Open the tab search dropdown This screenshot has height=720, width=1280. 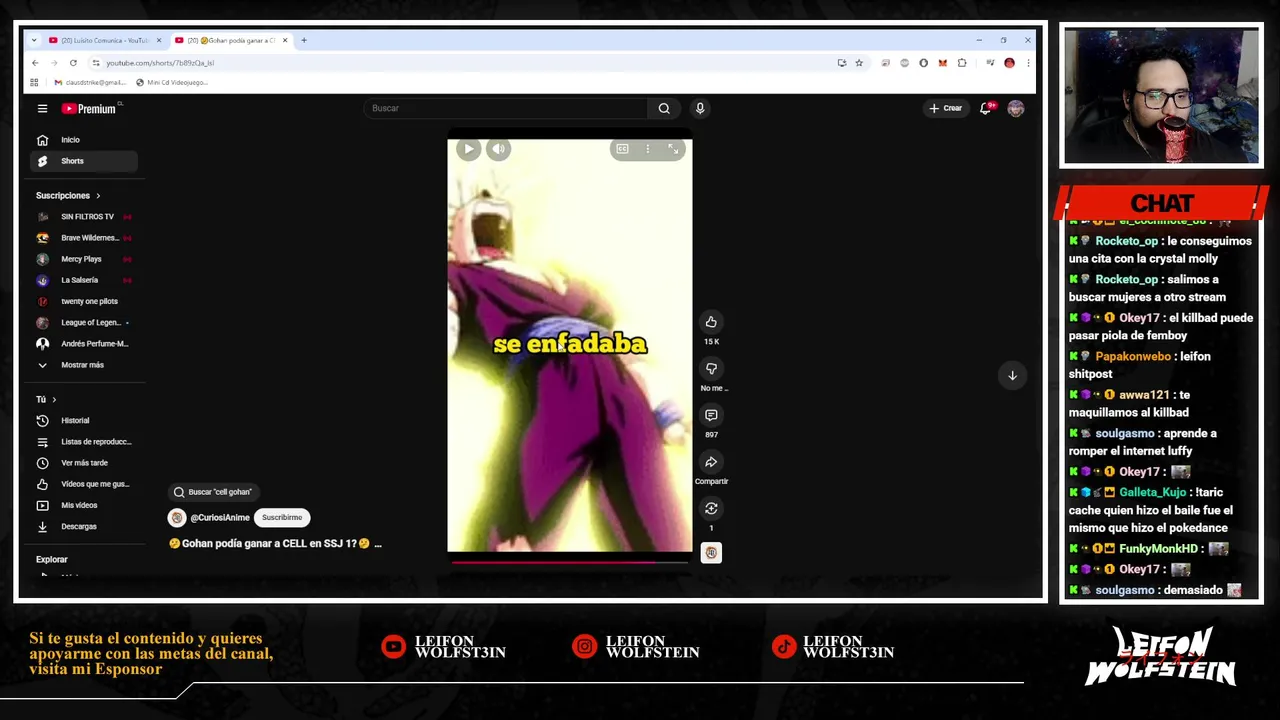tap(33, 40)
